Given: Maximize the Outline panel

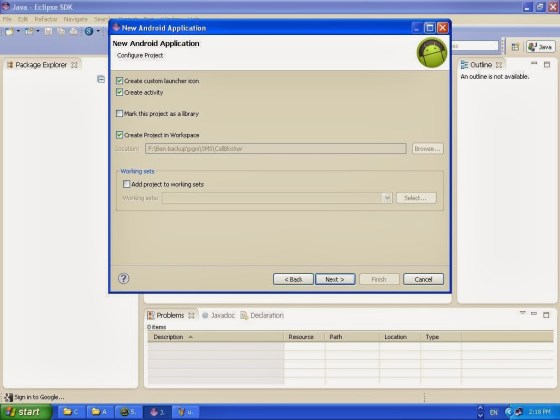Looking at the screenshot, I should coord(547,65).
